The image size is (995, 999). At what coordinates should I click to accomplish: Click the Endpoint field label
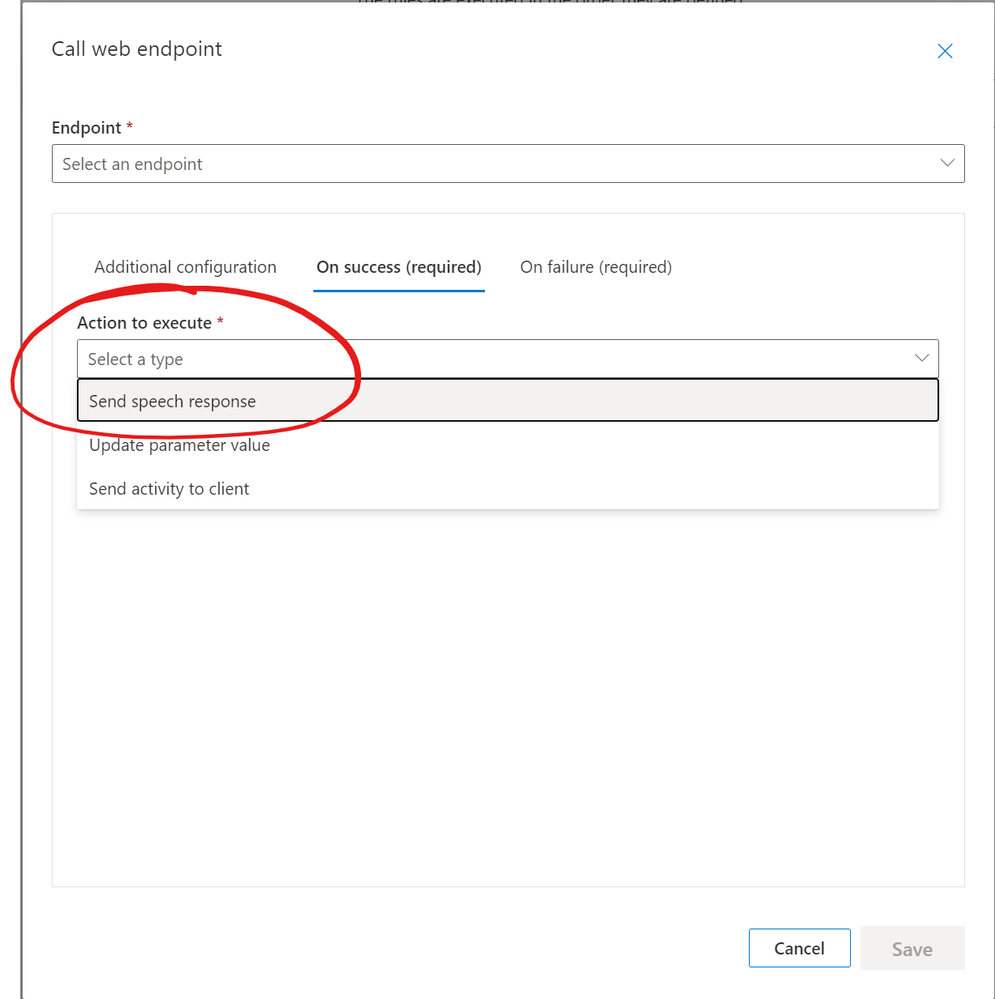[86, 128]
